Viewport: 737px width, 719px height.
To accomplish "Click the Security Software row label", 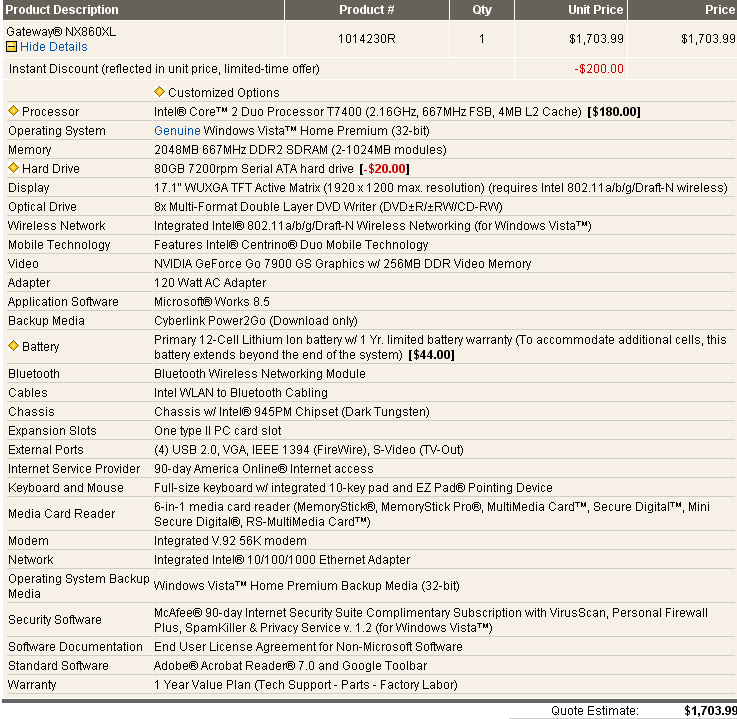I will pyautogui.click(x=55, y=620).
